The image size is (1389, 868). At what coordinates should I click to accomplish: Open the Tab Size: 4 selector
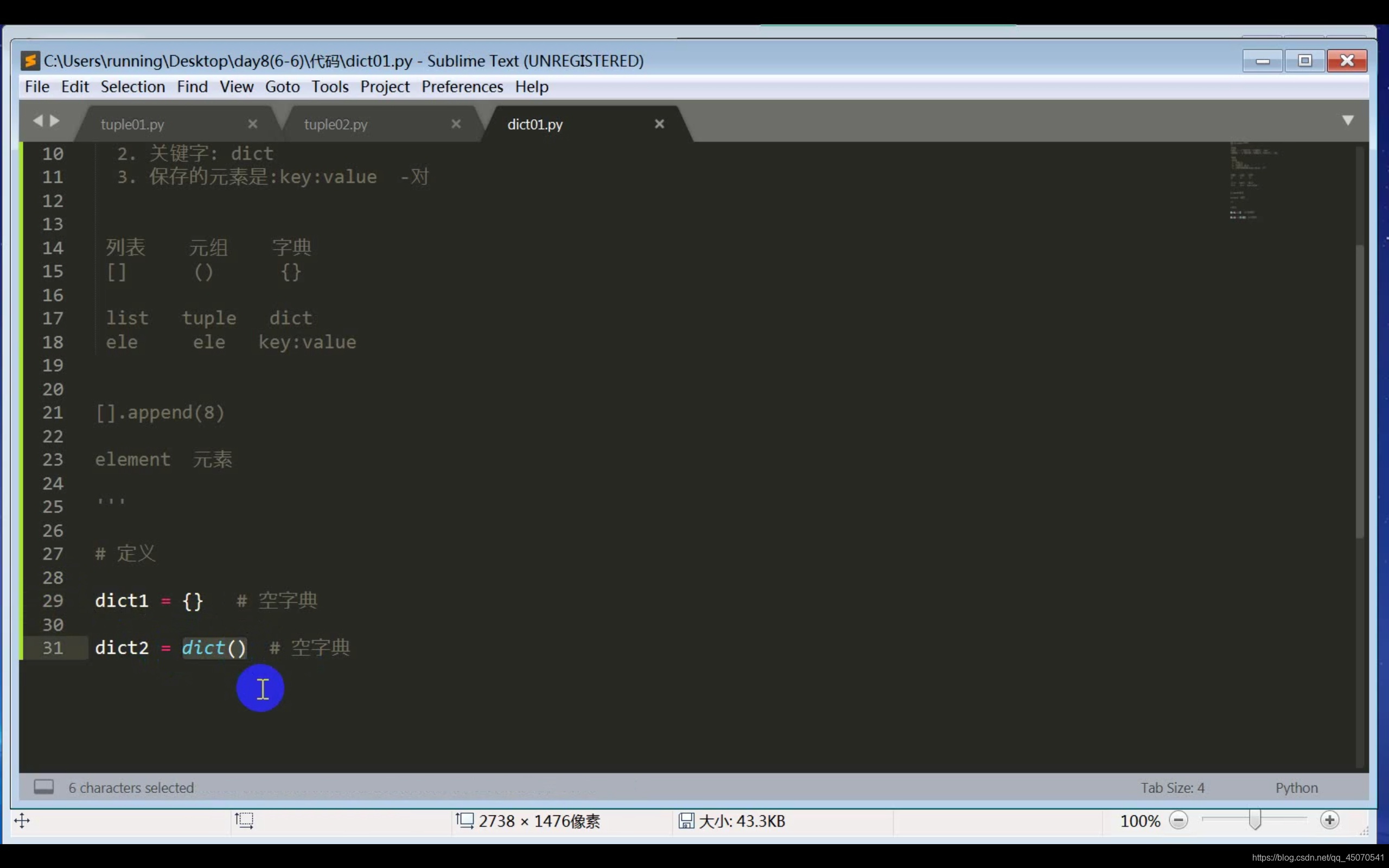[1172, 788]
